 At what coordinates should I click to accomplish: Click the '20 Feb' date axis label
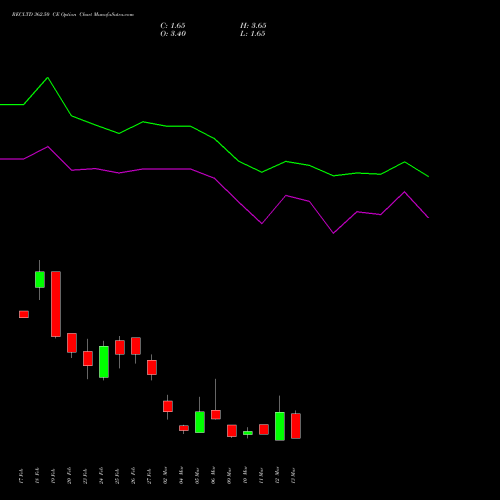coord(69,476)
